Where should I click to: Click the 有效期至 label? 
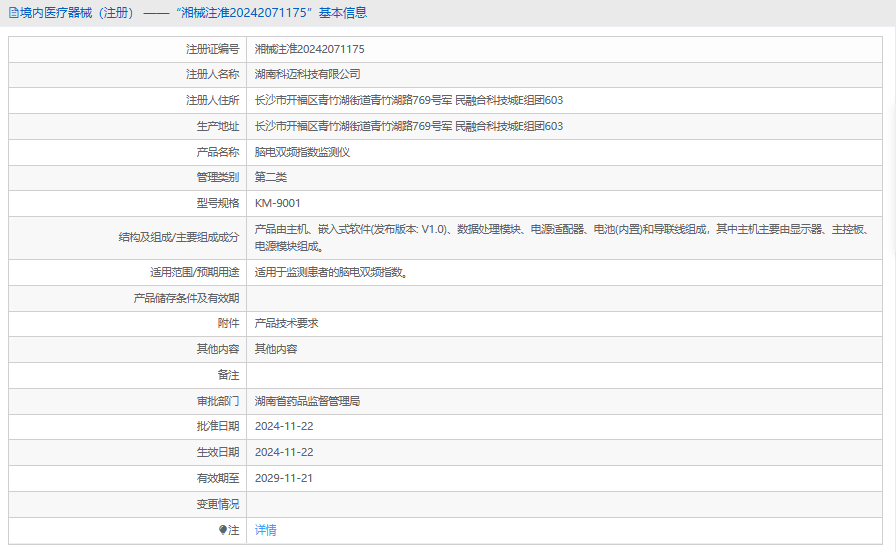click(218, 478)
